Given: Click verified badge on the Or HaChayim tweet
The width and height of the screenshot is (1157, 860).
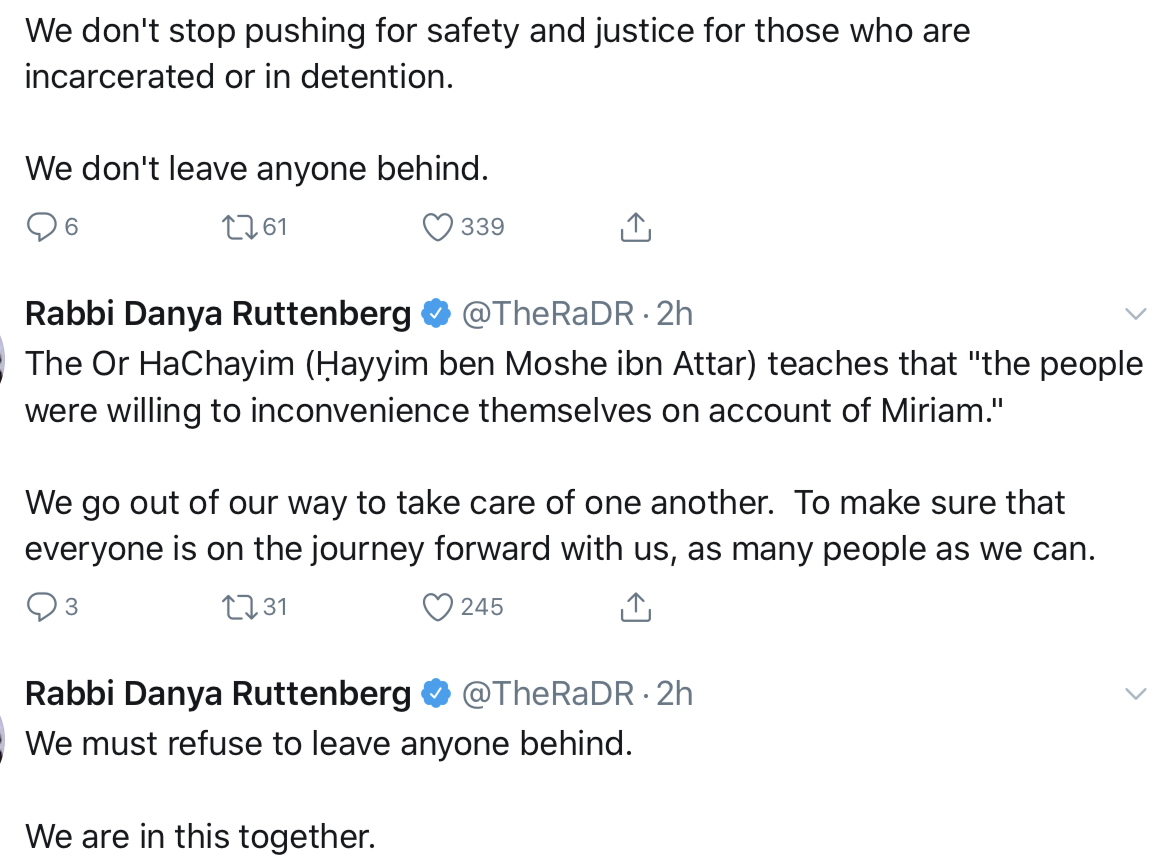Looking at the screenshot, I should click(435, 314).
